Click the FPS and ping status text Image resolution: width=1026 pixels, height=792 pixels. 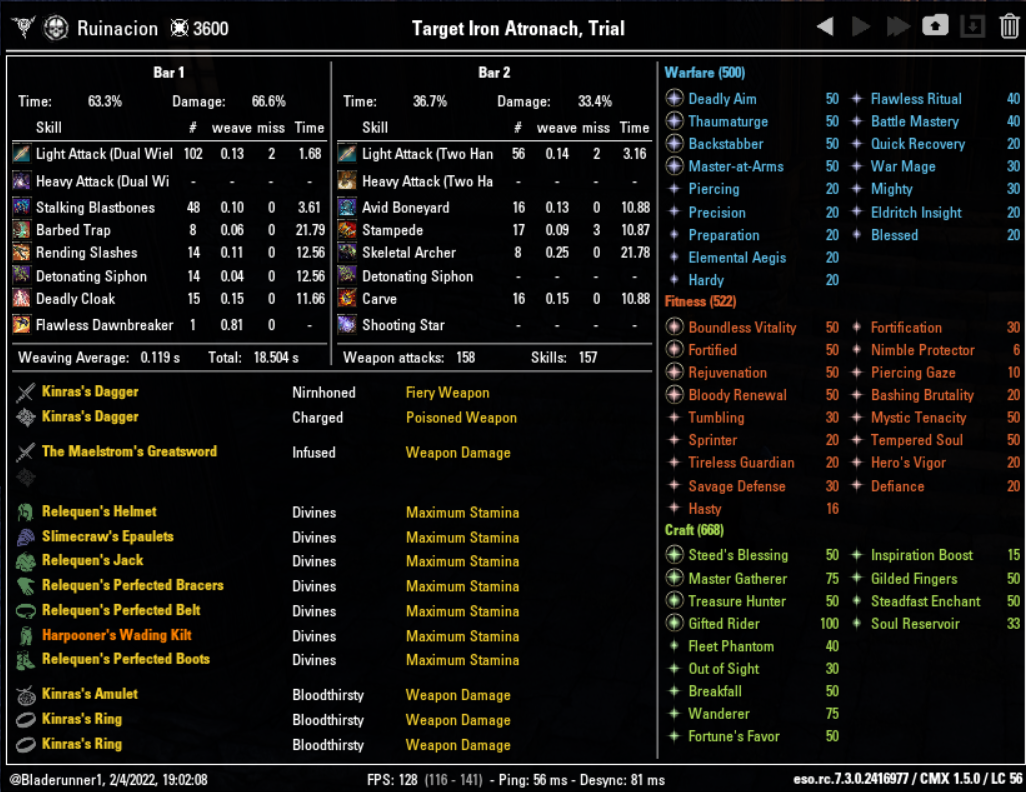pos(516,780)
